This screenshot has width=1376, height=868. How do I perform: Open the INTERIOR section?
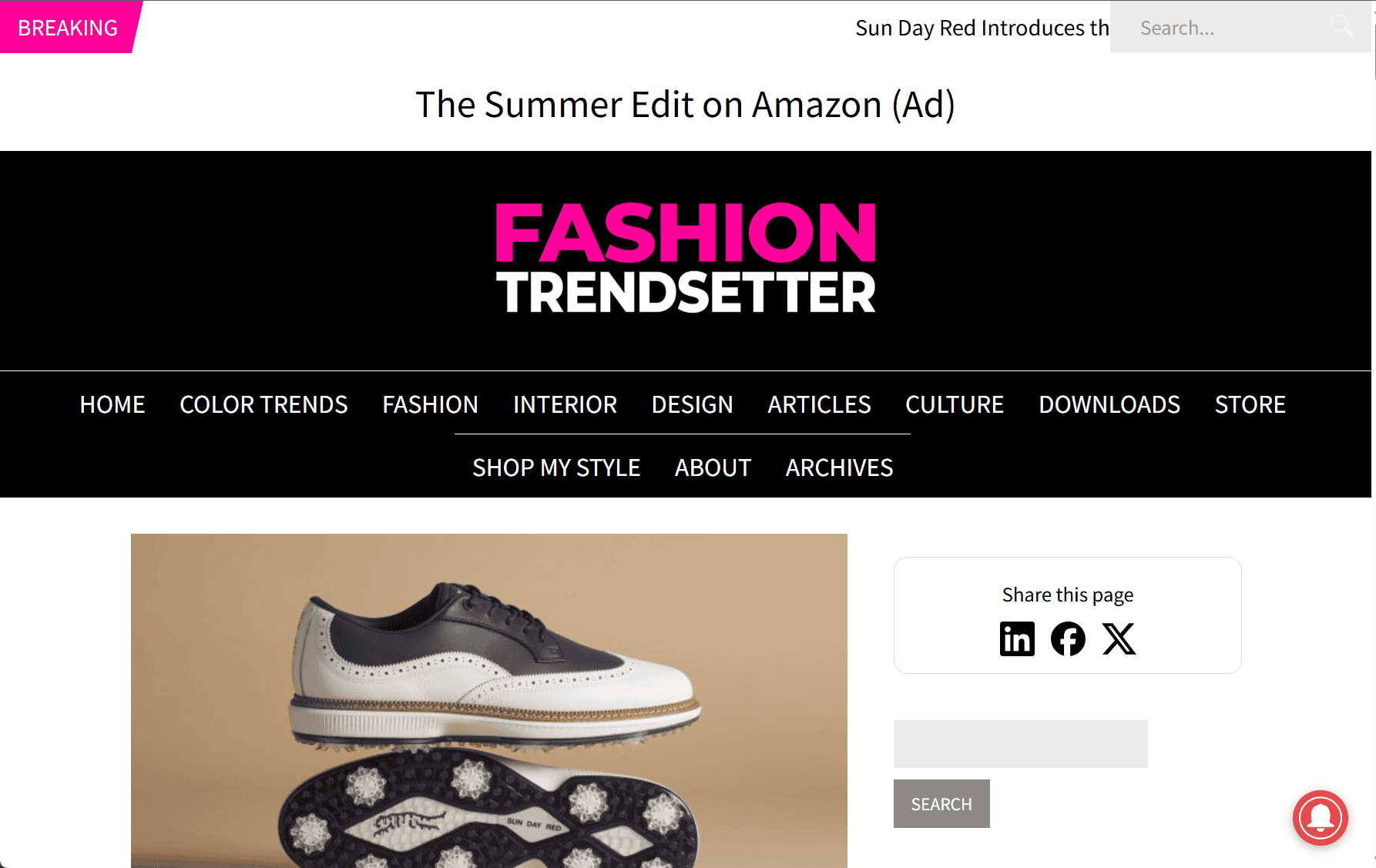(565, 404)
